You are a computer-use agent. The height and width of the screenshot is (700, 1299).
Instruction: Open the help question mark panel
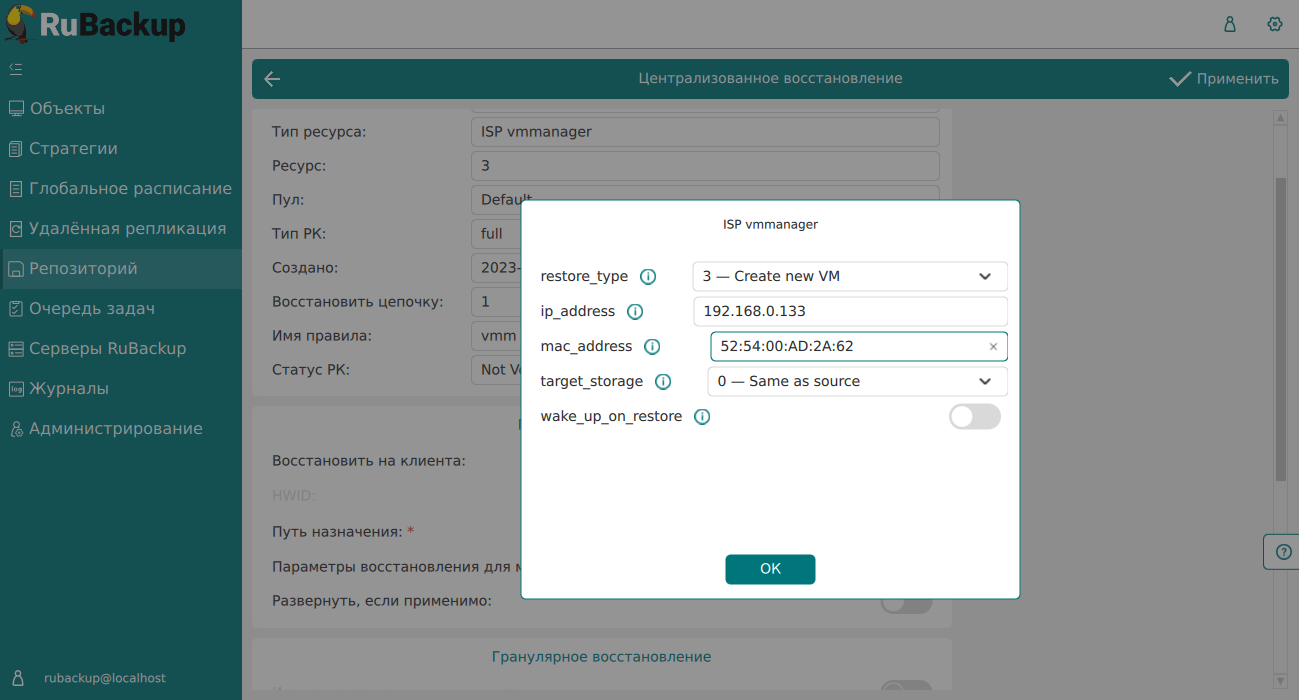click(x=1284, y=552)
